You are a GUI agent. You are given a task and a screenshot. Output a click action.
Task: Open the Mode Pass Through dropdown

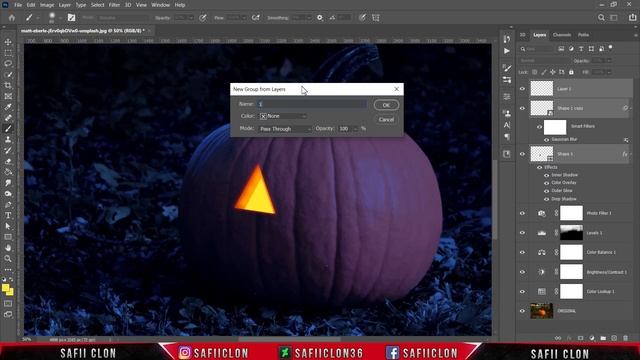coord(285,129)
